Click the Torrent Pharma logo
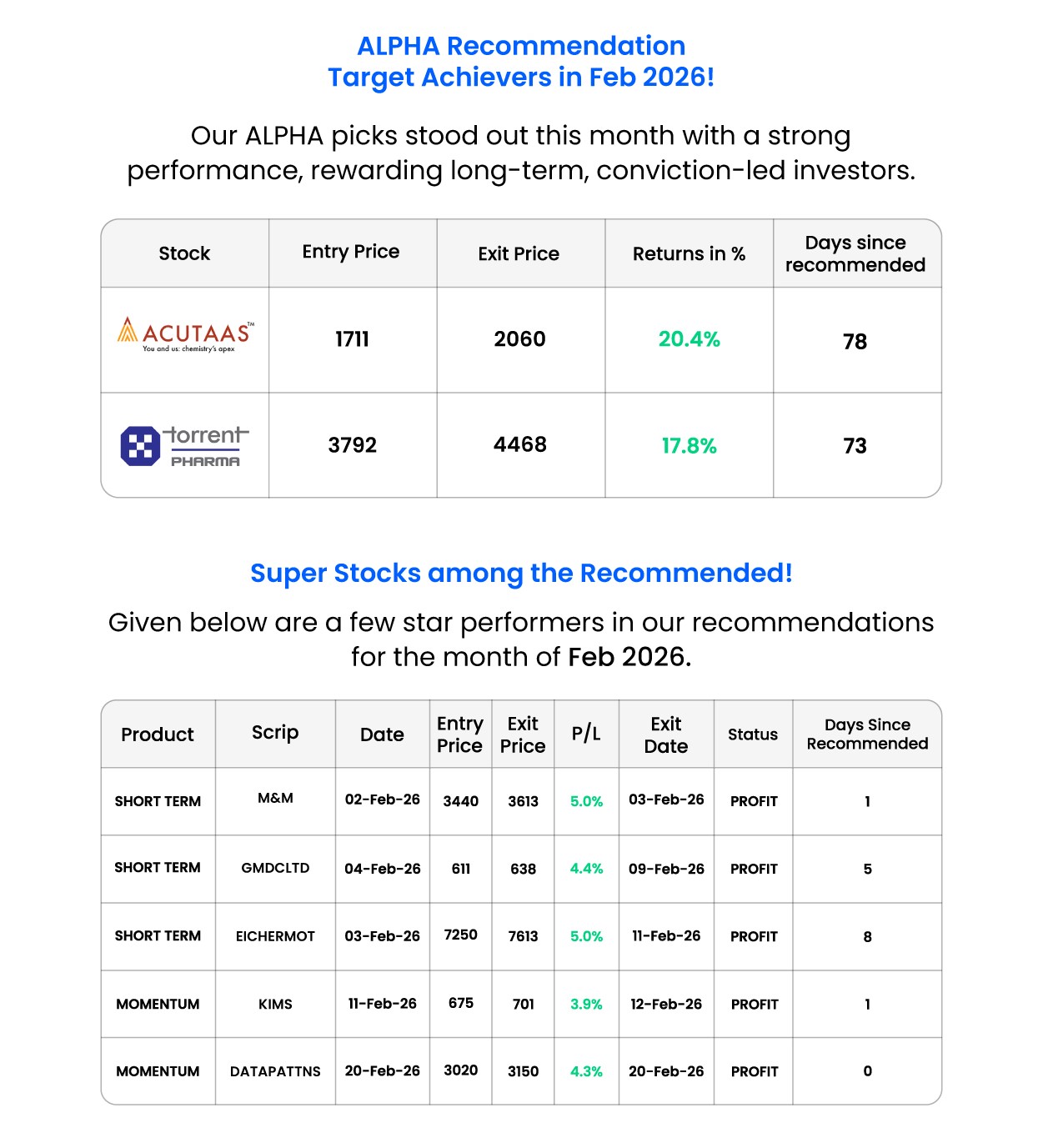Viewport: 1043px width, 1148px height. 185,446
